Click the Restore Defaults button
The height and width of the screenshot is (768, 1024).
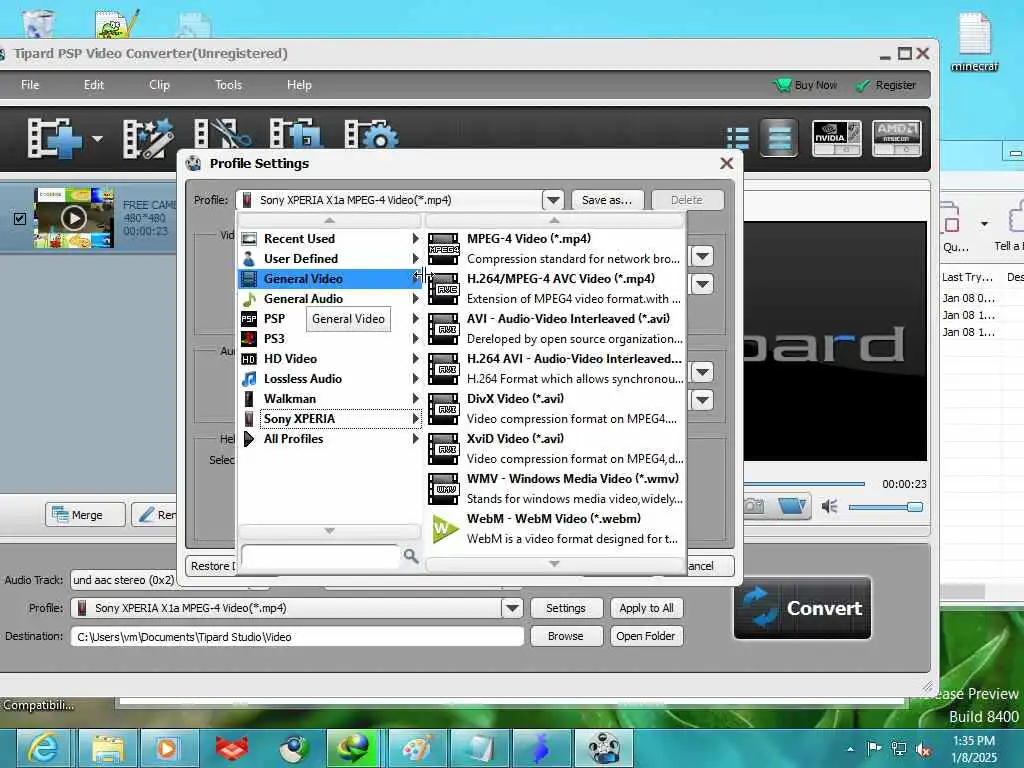211,566
